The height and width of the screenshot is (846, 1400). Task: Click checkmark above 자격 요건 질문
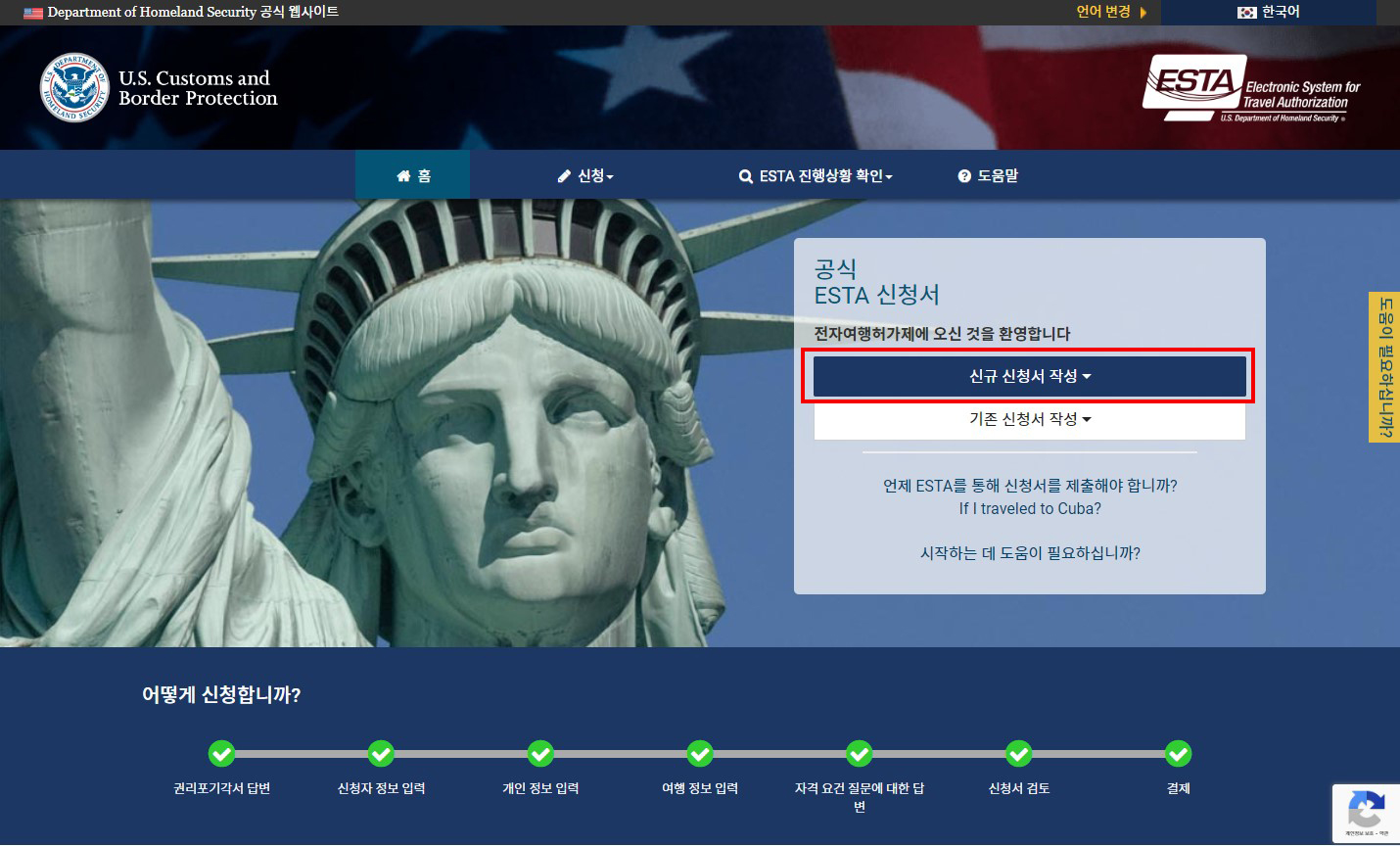click(860, 754)
